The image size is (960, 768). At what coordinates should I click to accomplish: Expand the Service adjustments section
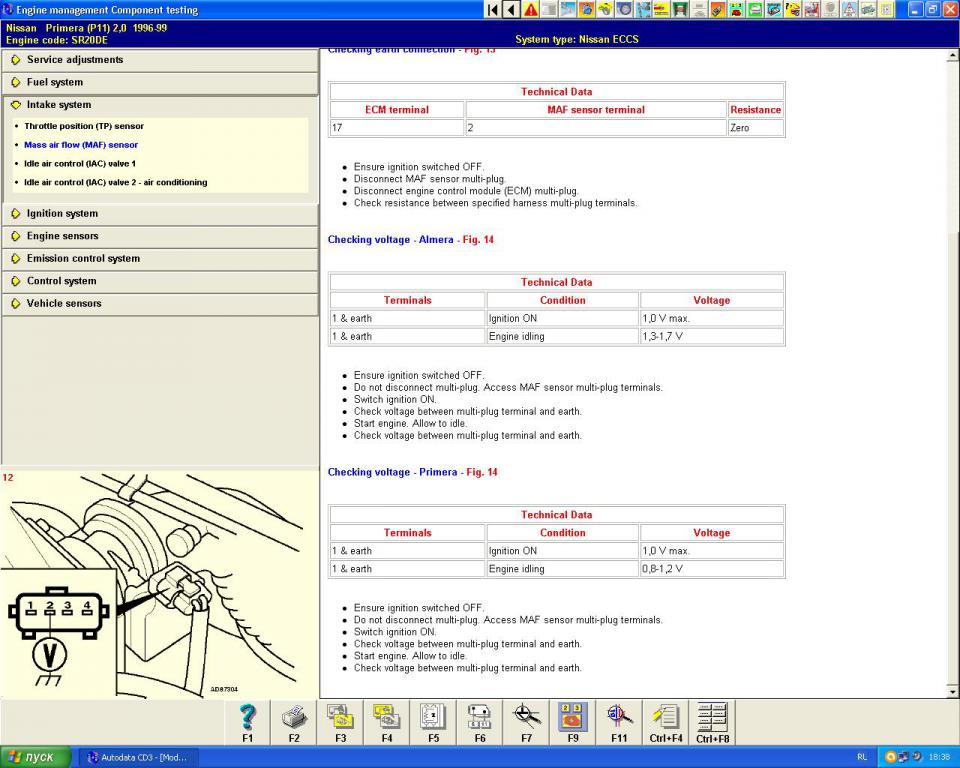point(160,60)
